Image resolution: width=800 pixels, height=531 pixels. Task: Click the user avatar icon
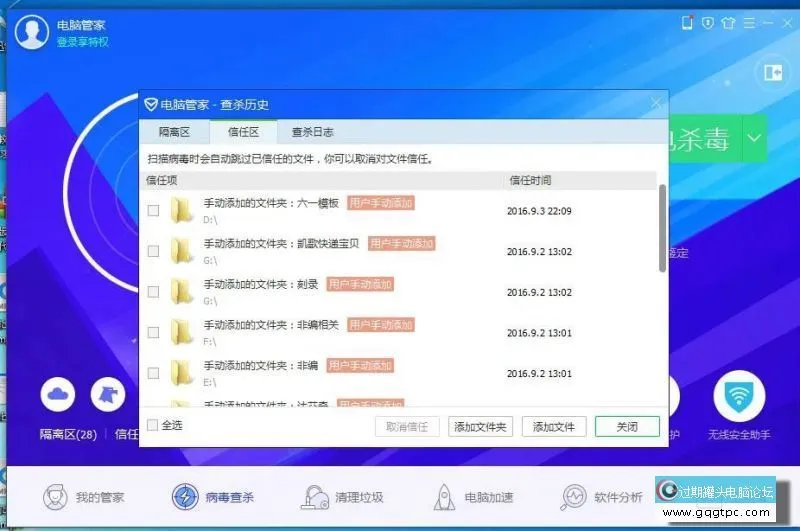click(32, 32)
